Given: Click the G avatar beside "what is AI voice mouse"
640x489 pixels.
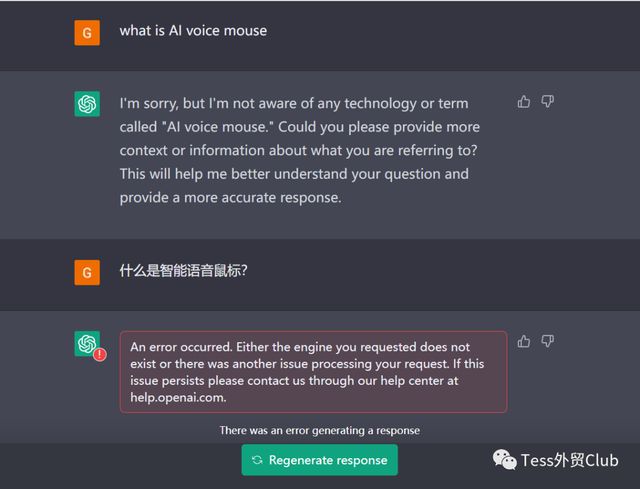Looking at the screenshot, I should click(x=87, y=32).
